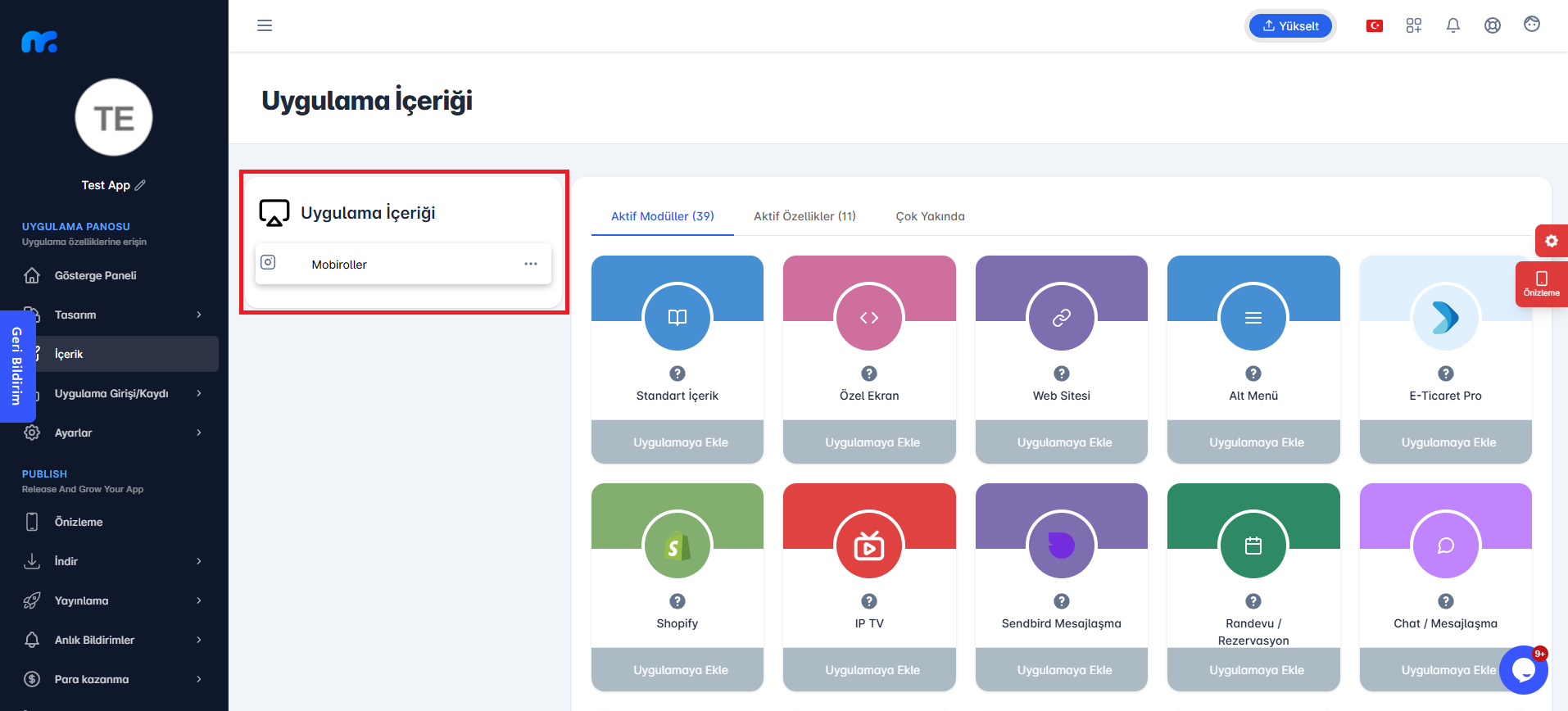
Task: Open Mobiroller three-dots options menu
Action: point(531,264)
